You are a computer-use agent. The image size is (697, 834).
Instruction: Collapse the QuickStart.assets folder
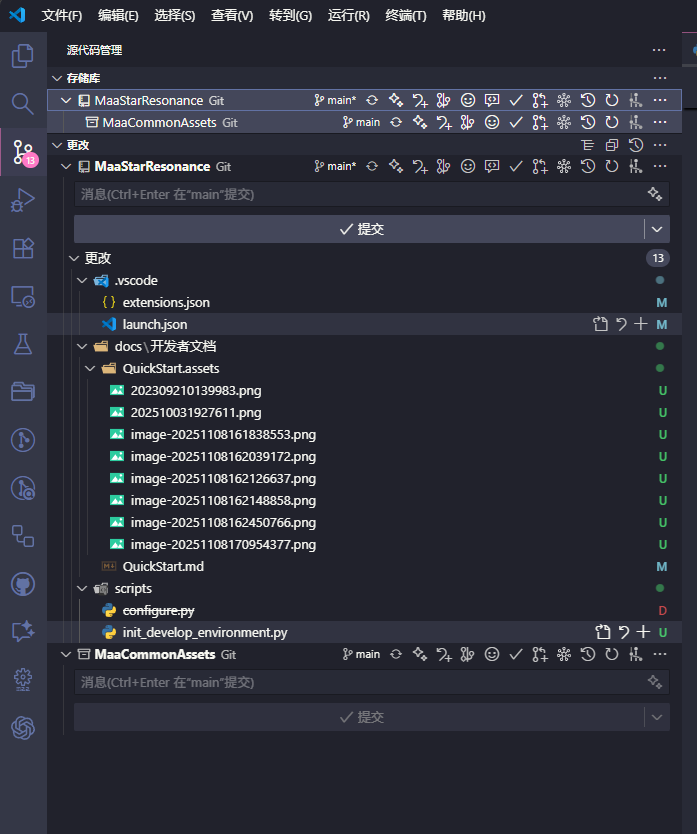pos(90,369)
